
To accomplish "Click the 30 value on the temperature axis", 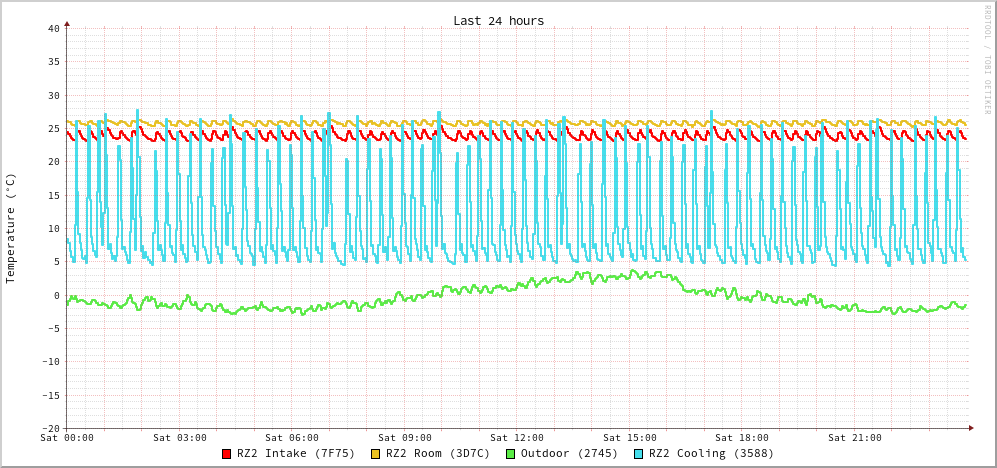I will (53, 95).
